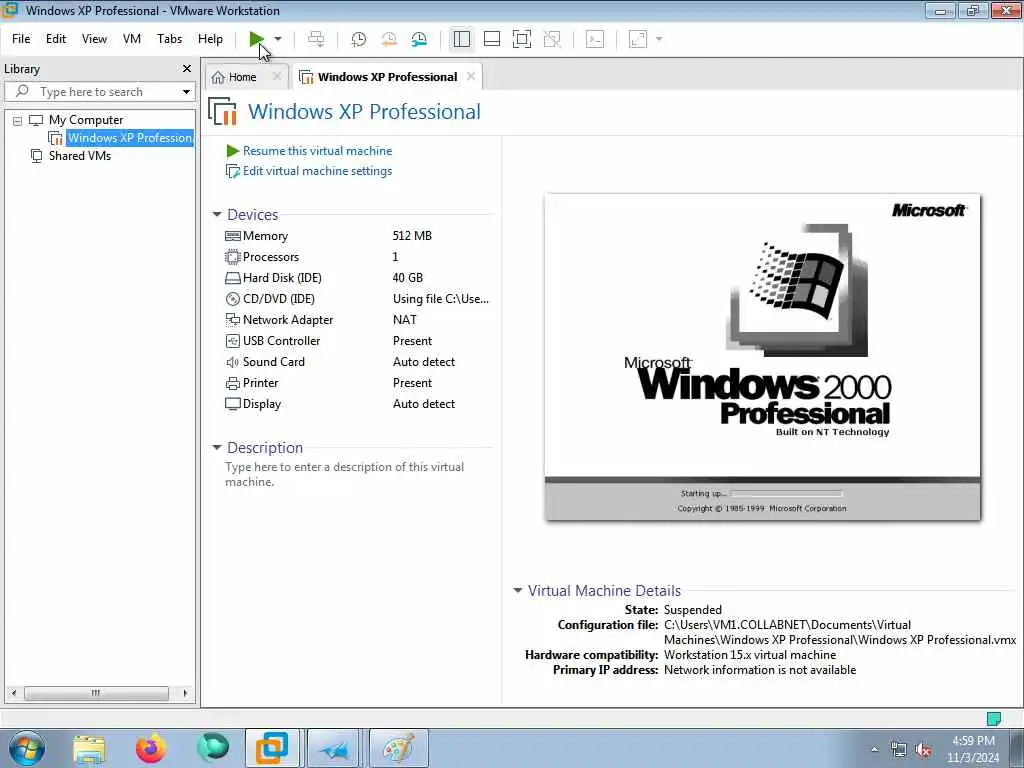Collapse the Virtual Machine Details section
Viewport: 1024px width, 768px height.
coord(517,590)
